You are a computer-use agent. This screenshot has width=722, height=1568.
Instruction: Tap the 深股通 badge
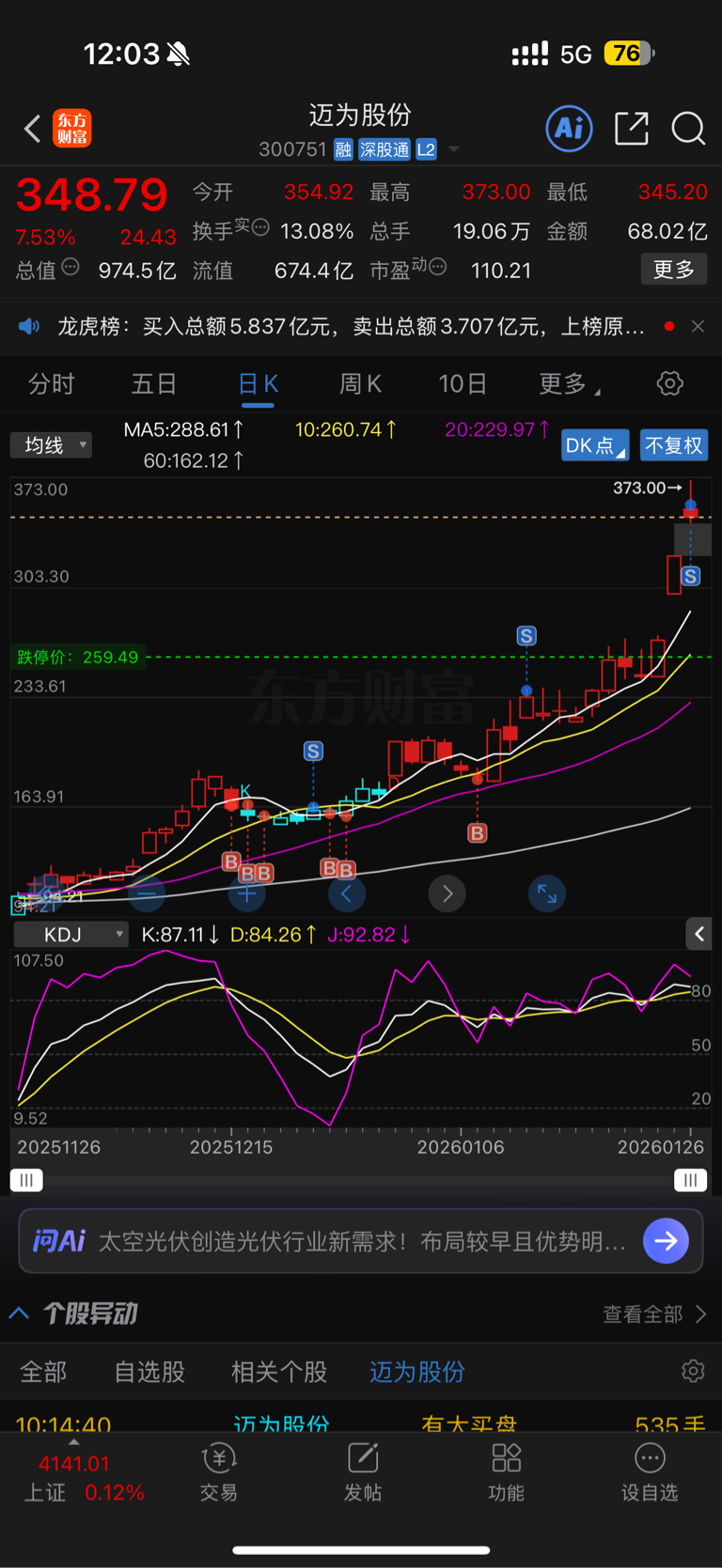[385, 149]
